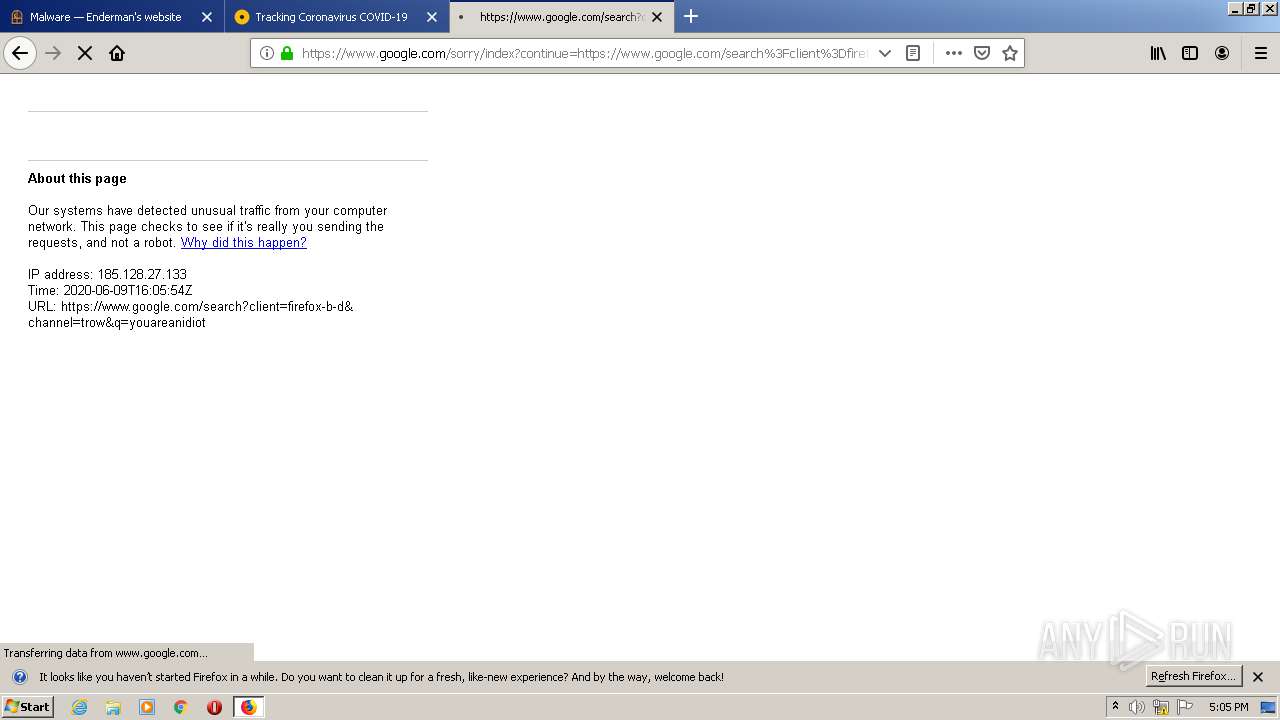Screen dimensions: 1280x720
Task: Open the Action Center flag icon
Action: point(1185,707)
